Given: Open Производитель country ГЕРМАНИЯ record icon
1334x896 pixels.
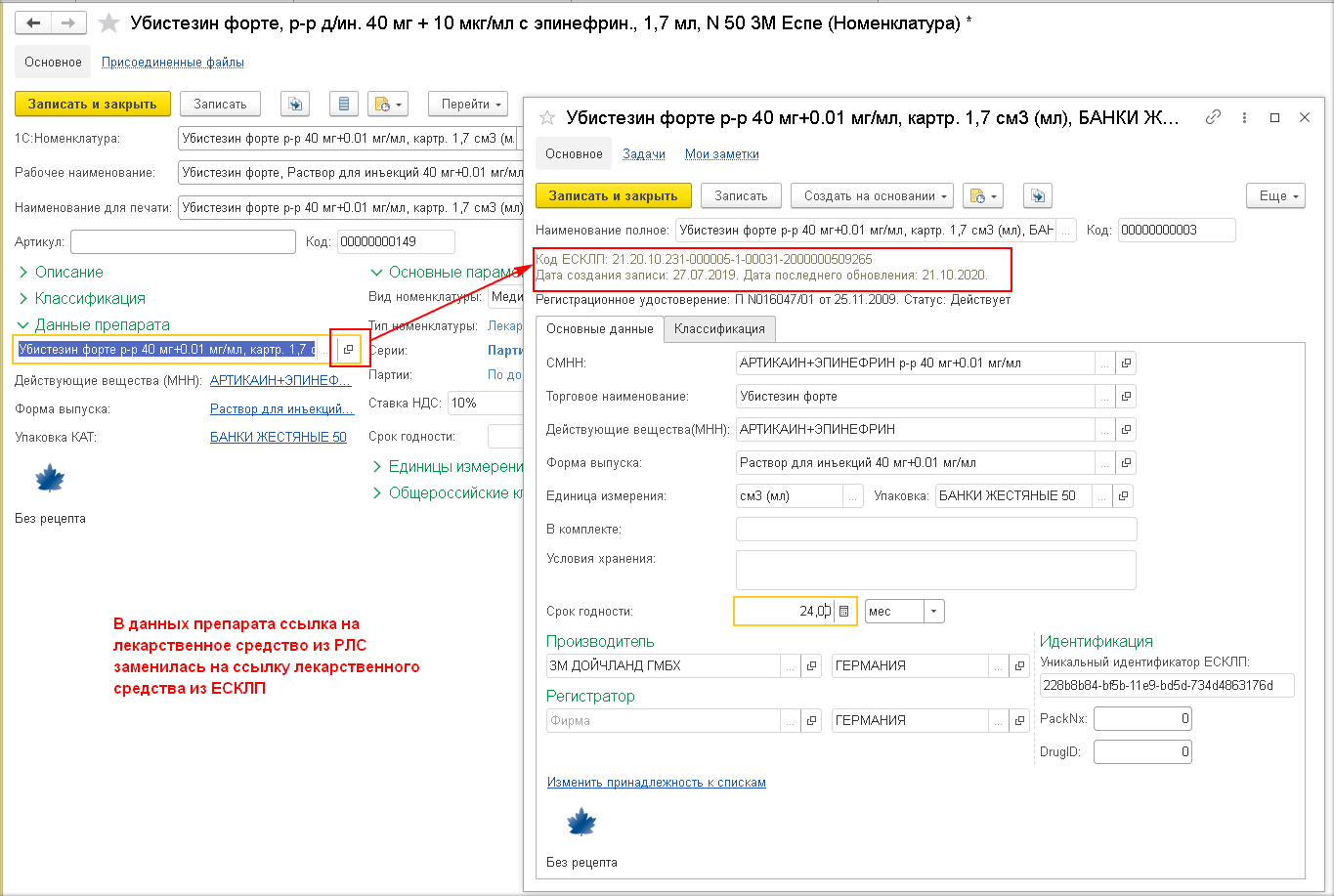Looking at the screenshot, I should [1020, 665].
